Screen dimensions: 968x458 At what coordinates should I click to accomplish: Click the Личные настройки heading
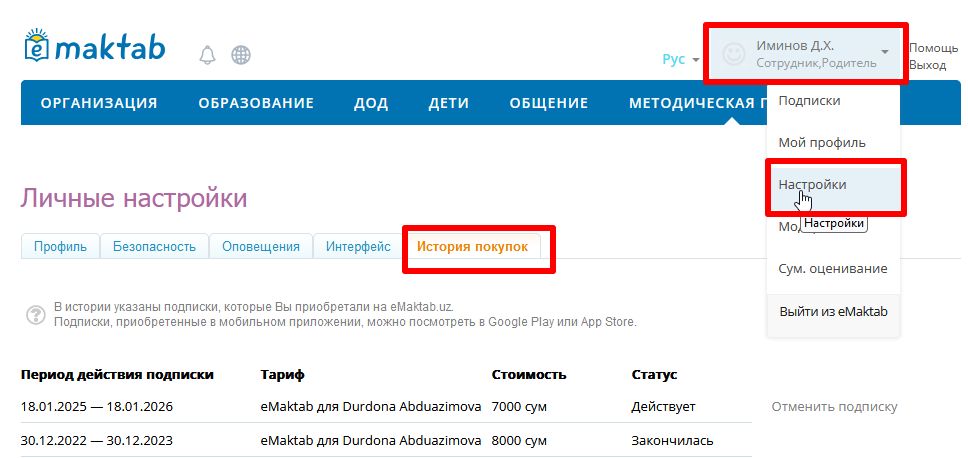[x=134, y=198]
